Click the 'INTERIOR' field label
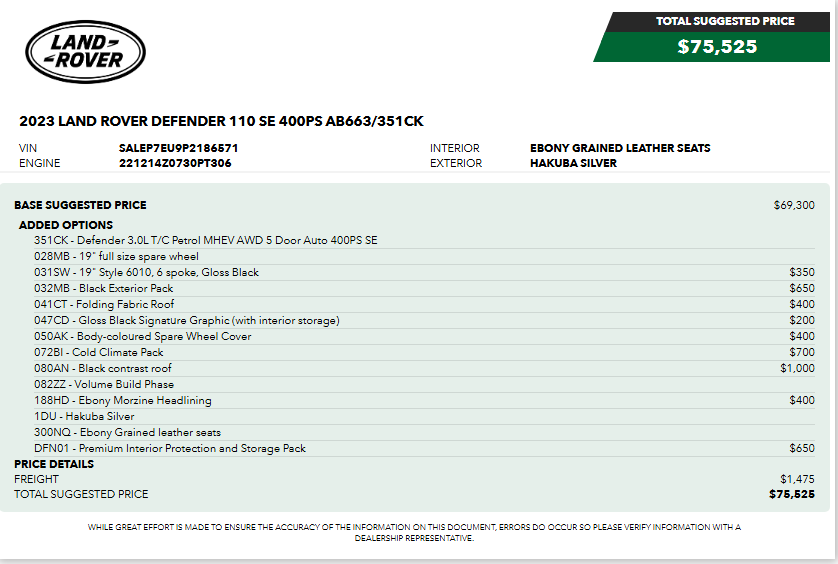Image resolution: width=838 pixels, height=564 pixels. click(x=455, y=148)
